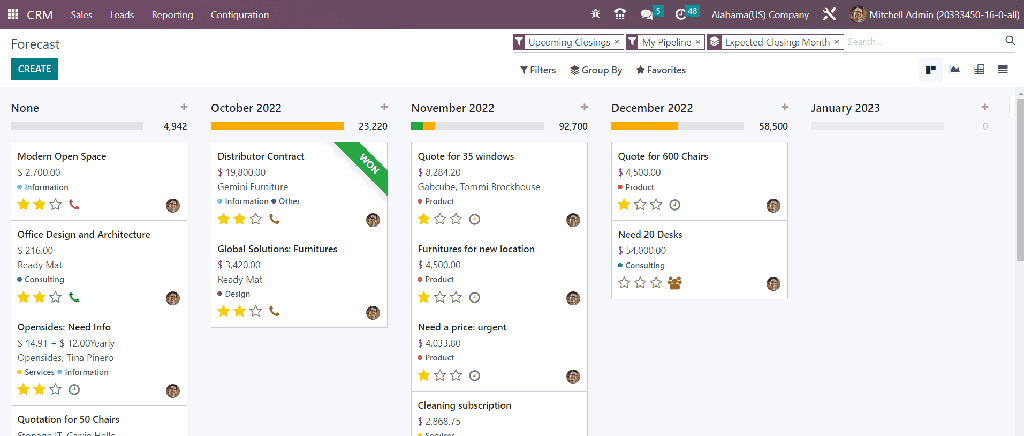Open the Configuration menu

240,14
